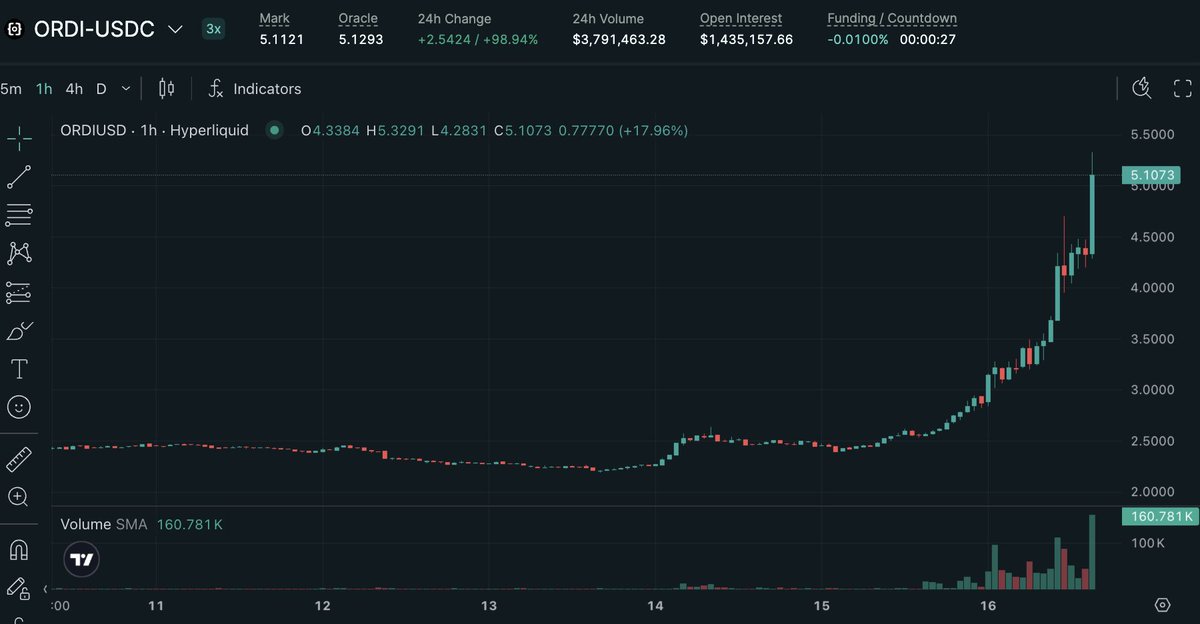Select the crosshair cursor tool
The image size is (1200, 624).
pos(19,138)
